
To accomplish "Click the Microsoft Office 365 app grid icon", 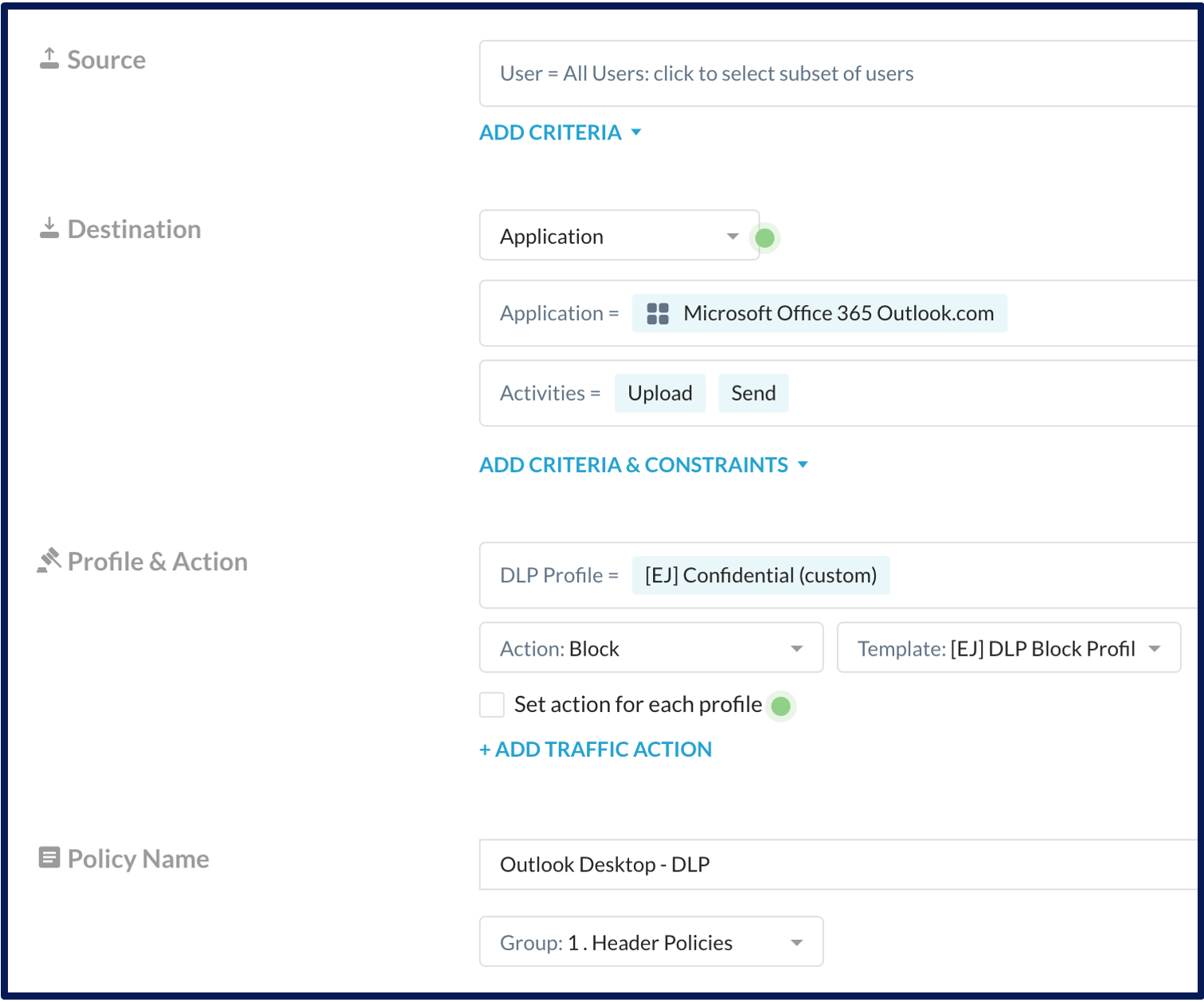I will click(x=658, y=314).
